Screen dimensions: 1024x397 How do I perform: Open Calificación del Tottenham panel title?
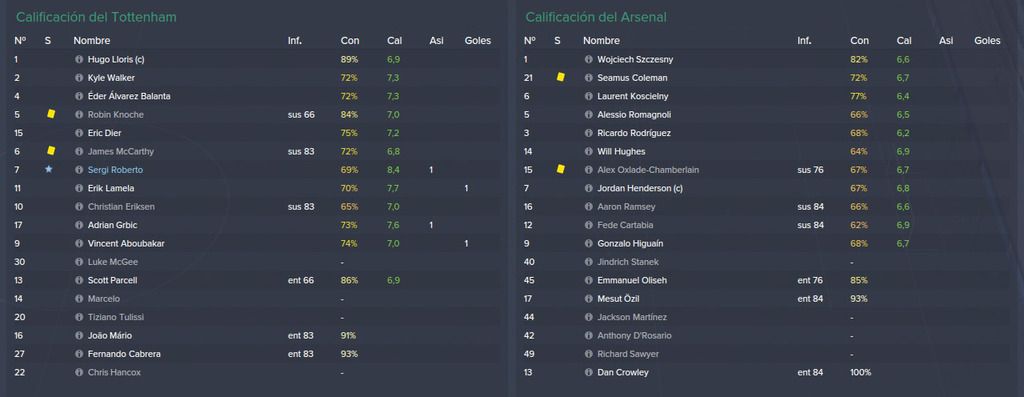coord(96,17)
